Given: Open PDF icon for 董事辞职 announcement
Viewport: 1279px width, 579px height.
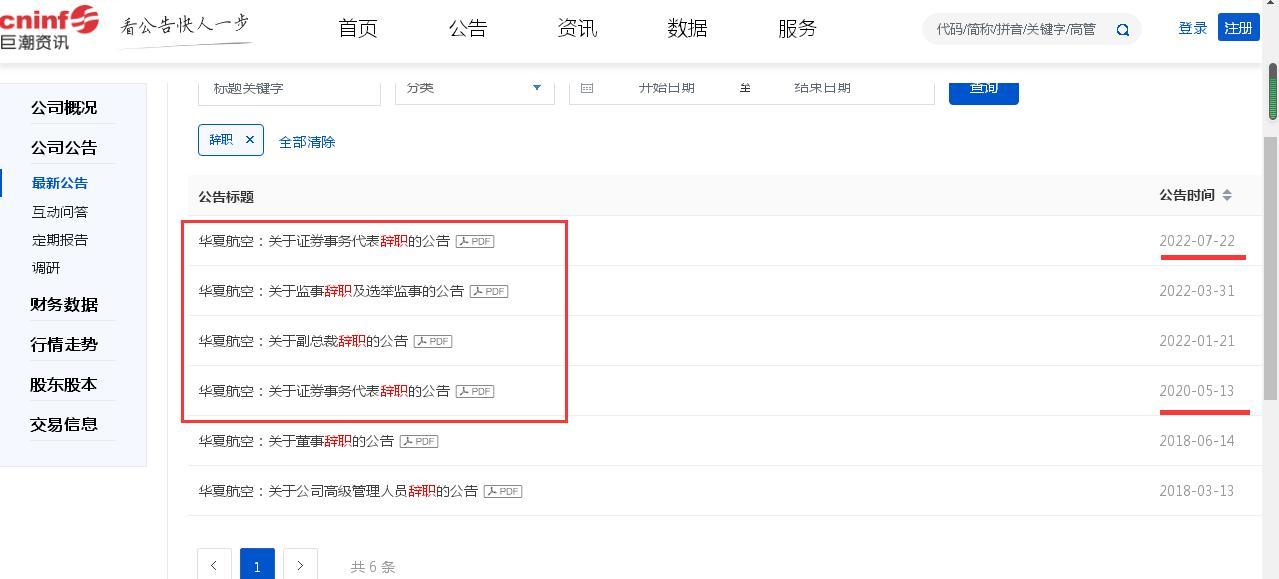Looking at the screenshot, I should 419,441.
